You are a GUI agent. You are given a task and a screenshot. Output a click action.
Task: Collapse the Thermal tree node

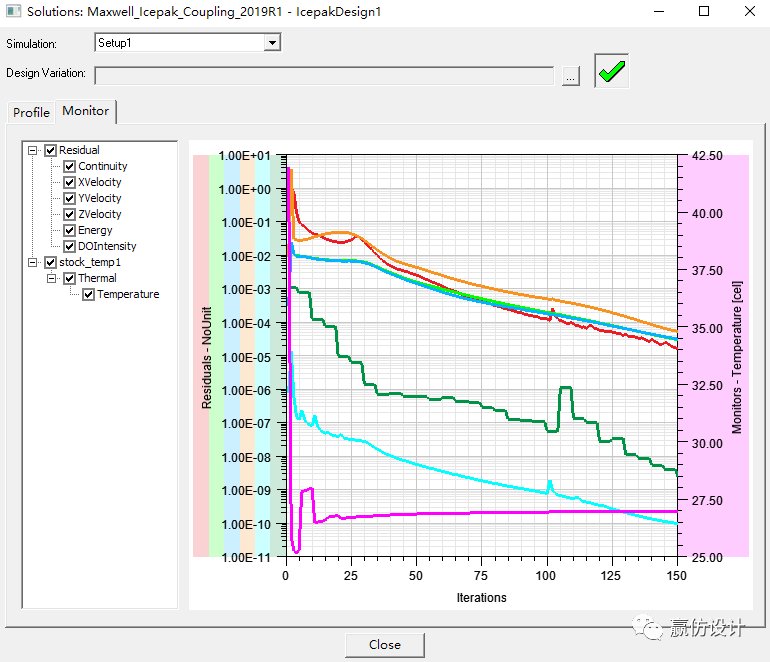click(x=52, y=279)
